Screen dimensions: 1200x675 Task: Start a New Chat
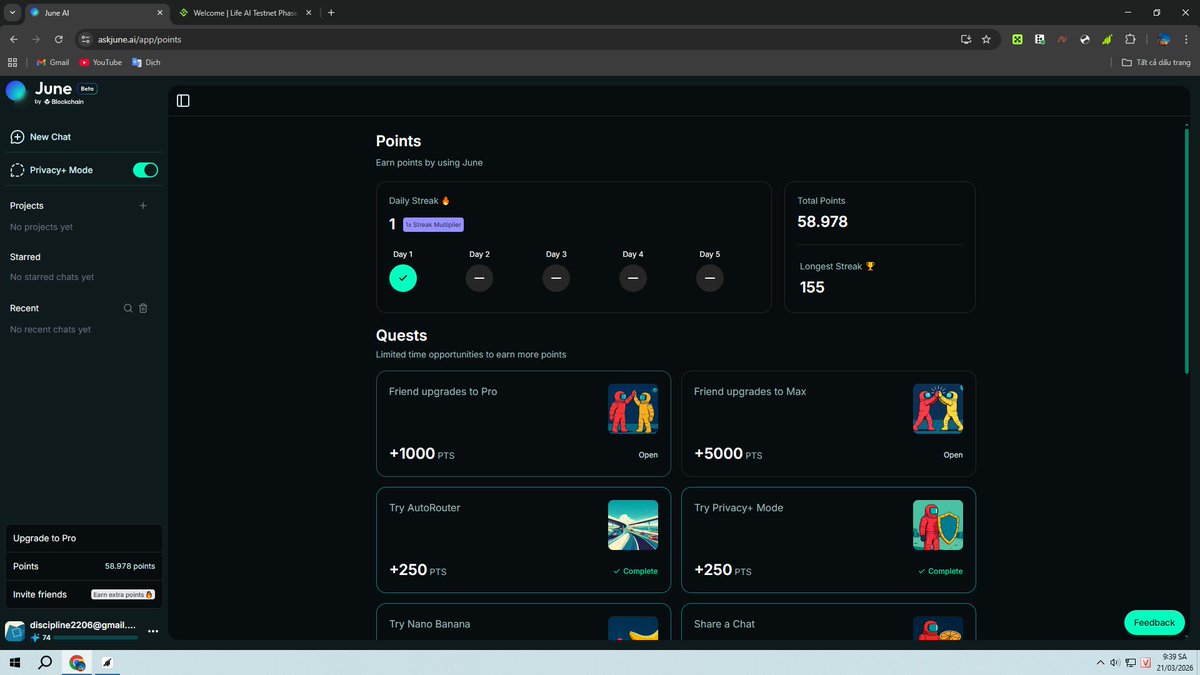point(84,137)
